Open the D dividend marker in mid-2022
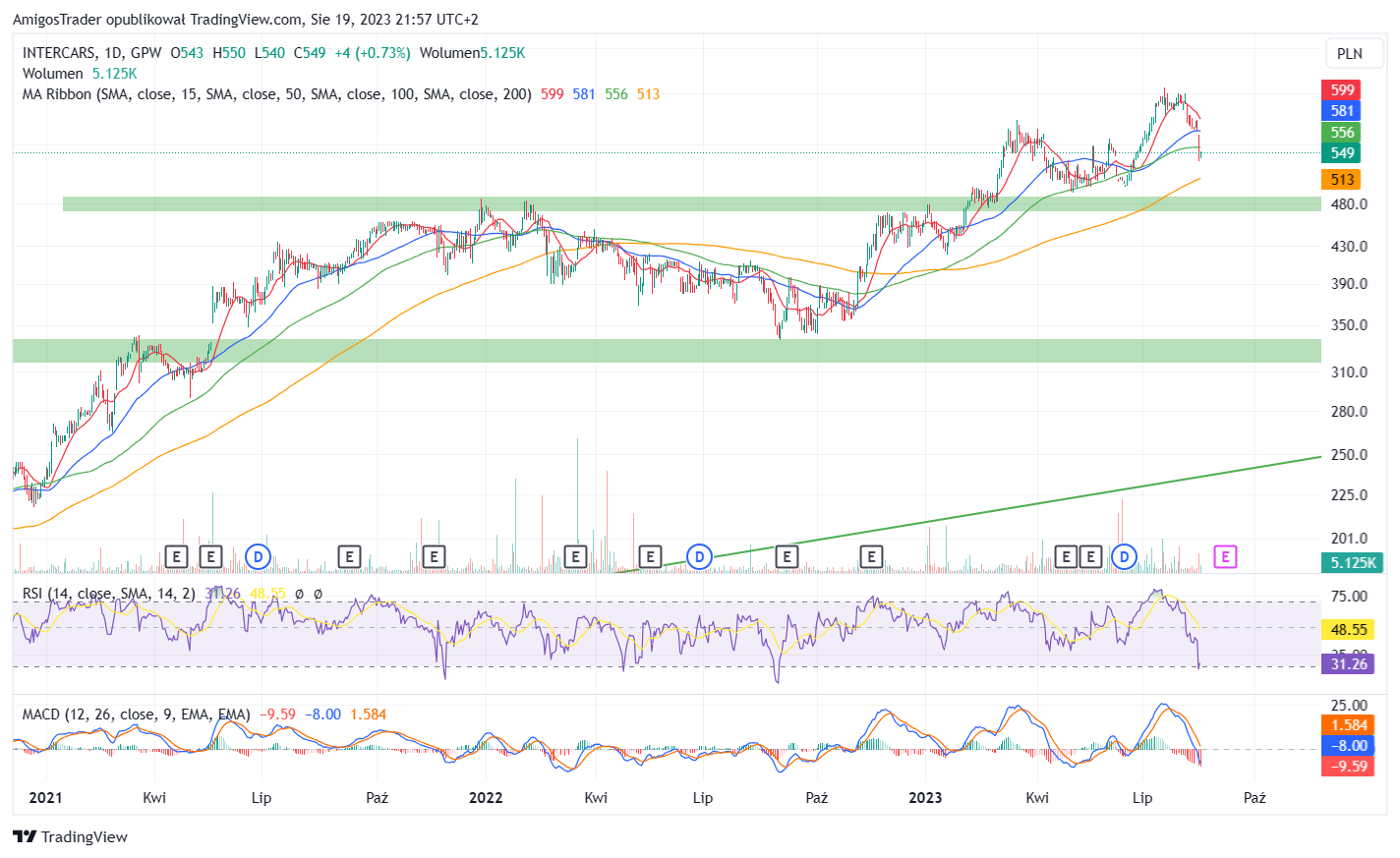This screenshot has height=858, width=1400. (x=699, y=557)
